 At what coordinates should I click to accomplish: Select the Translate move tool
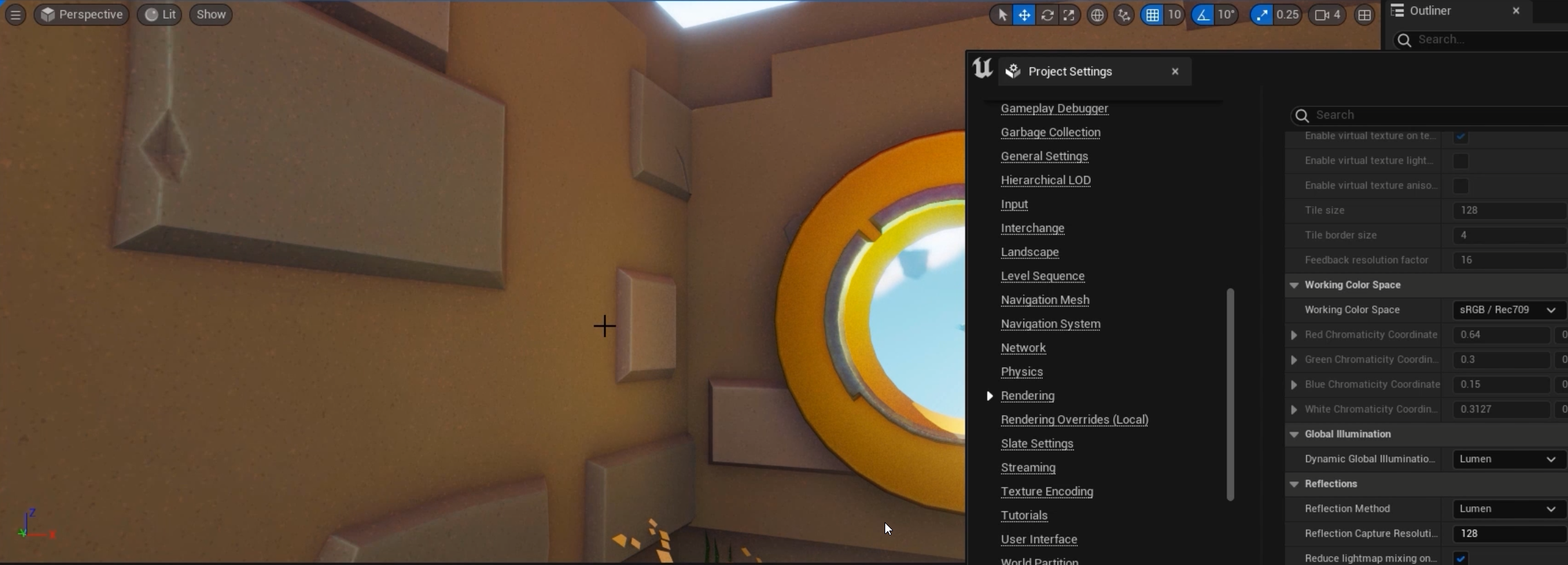pyautogui.click(x=1024, y=15)
